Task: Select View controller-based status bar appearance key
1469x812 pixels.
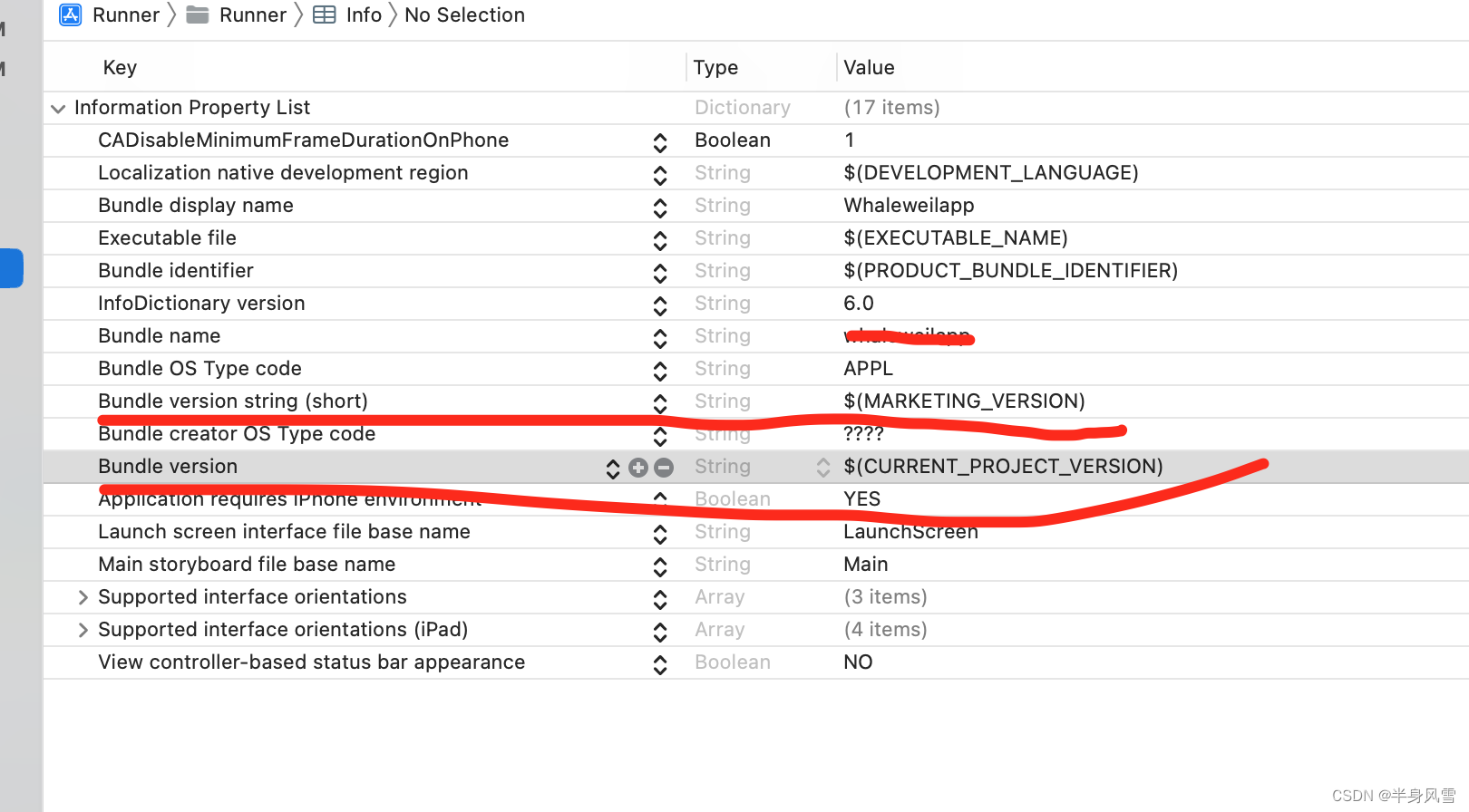Action: click(x=311, y=662)
